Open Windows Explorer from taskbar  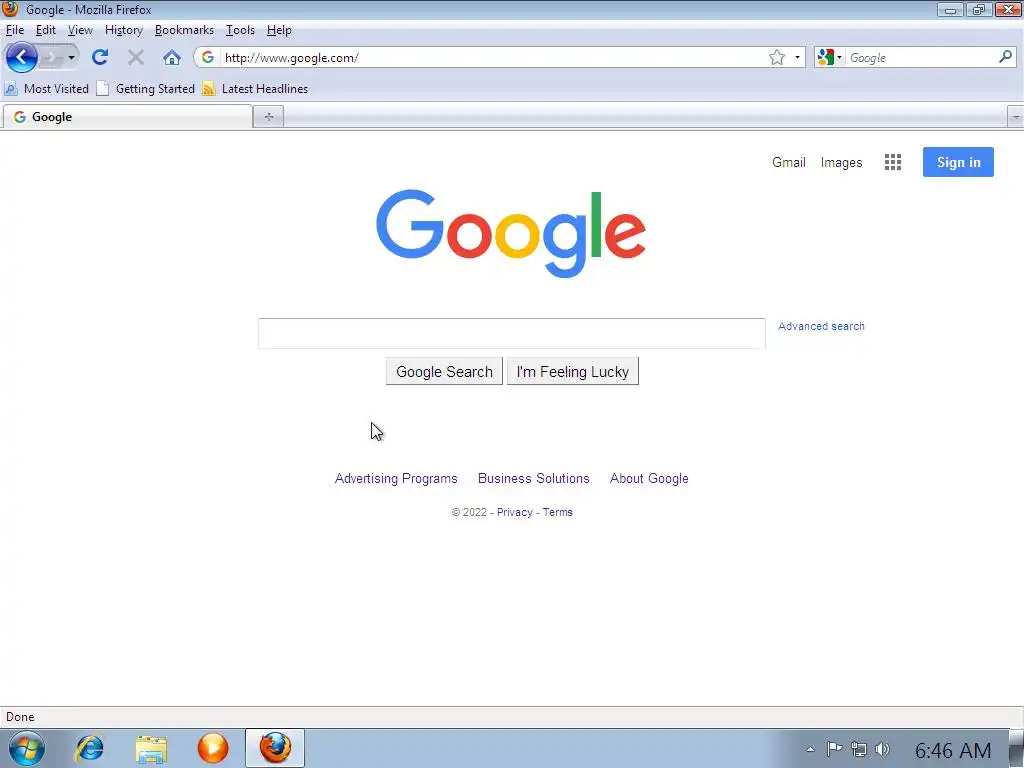pyautogui.click(x=151, y=748)
